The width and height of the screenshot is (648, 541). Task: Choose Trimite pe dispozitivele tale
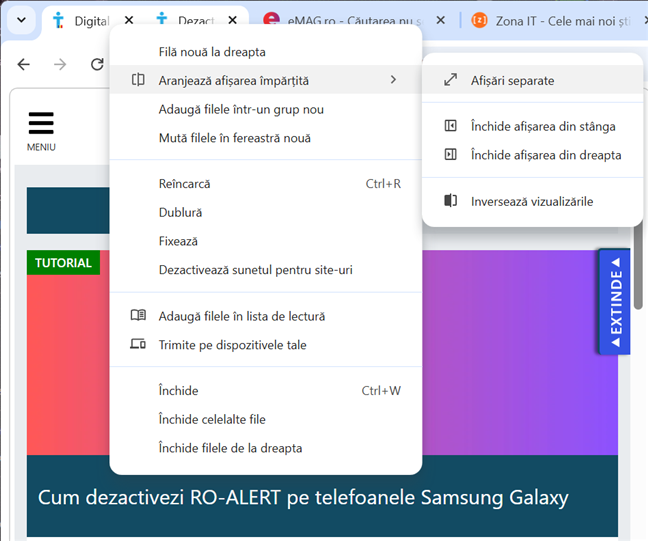pyautogui.click(x=266, y=345)
